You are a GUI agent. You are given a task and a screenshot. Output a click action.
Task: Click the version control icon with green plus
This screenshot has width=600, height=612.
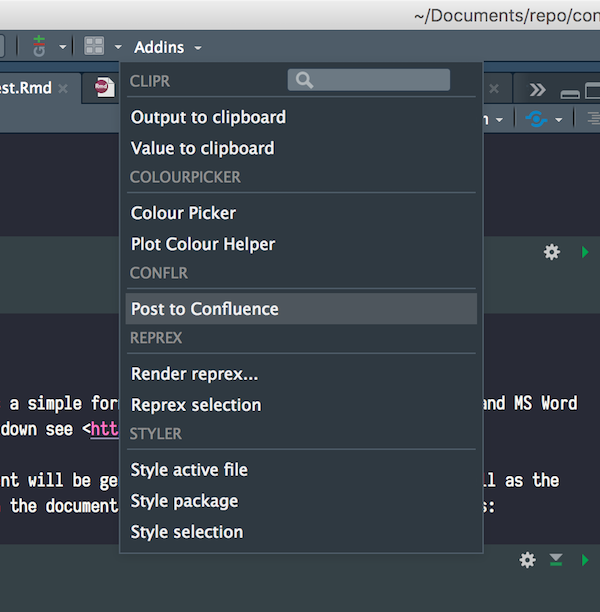point(39,46)
